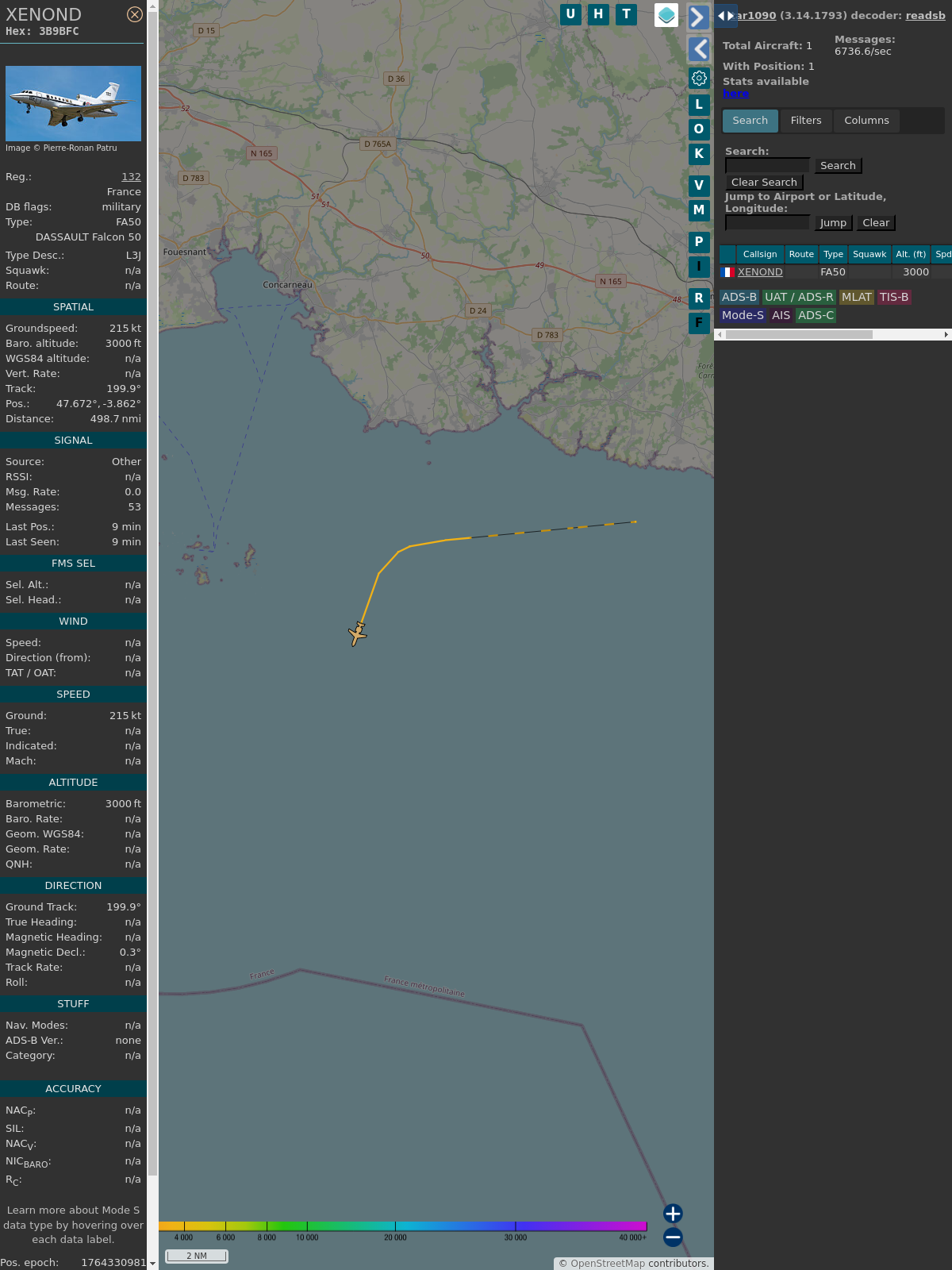Screen dimensions: 952x1270
Task: Toggle the K map button
Action: (x=699, y=153)
